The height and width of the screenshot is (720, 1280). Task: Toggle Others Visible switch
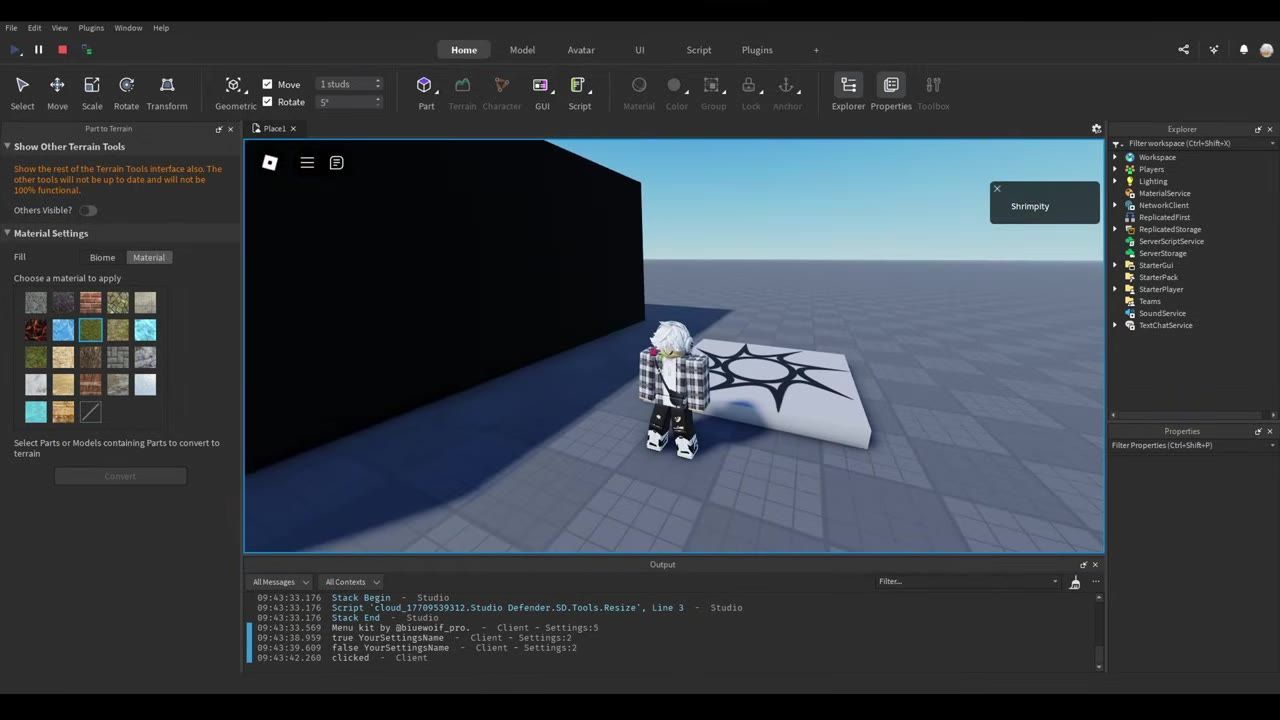click(x=88, y=211)
